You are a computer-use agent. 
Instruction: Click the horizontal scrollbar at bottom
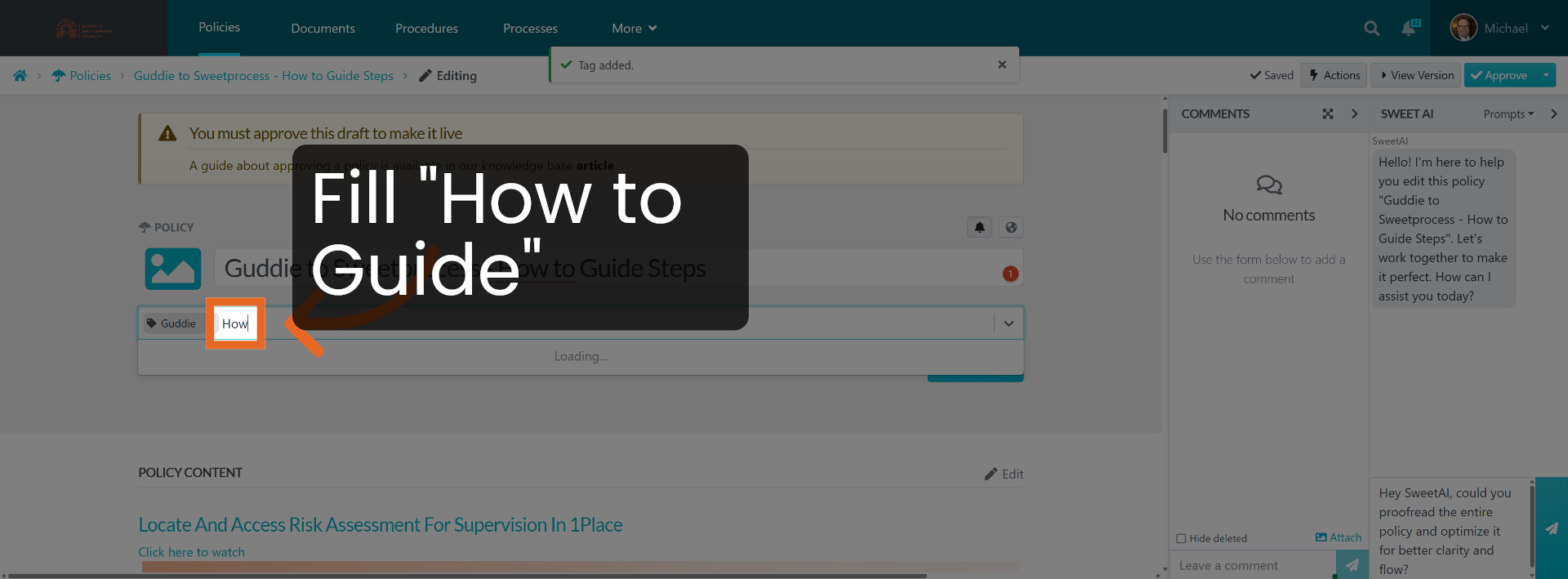(x=465, y=576)
